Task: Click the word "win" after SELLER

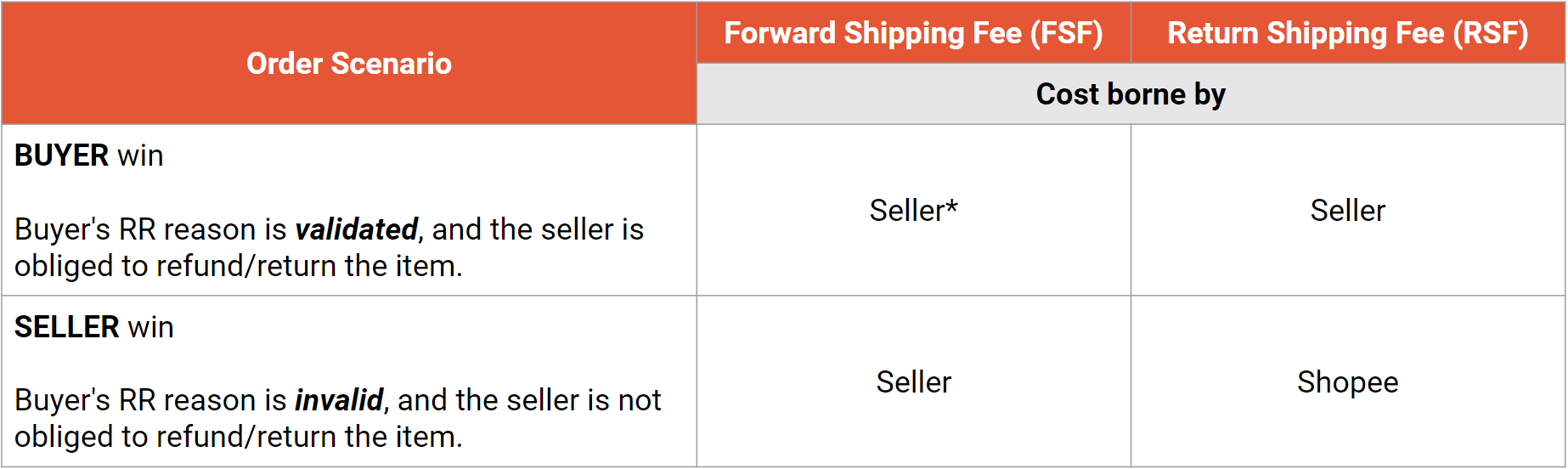Action: tap(150, 327)
